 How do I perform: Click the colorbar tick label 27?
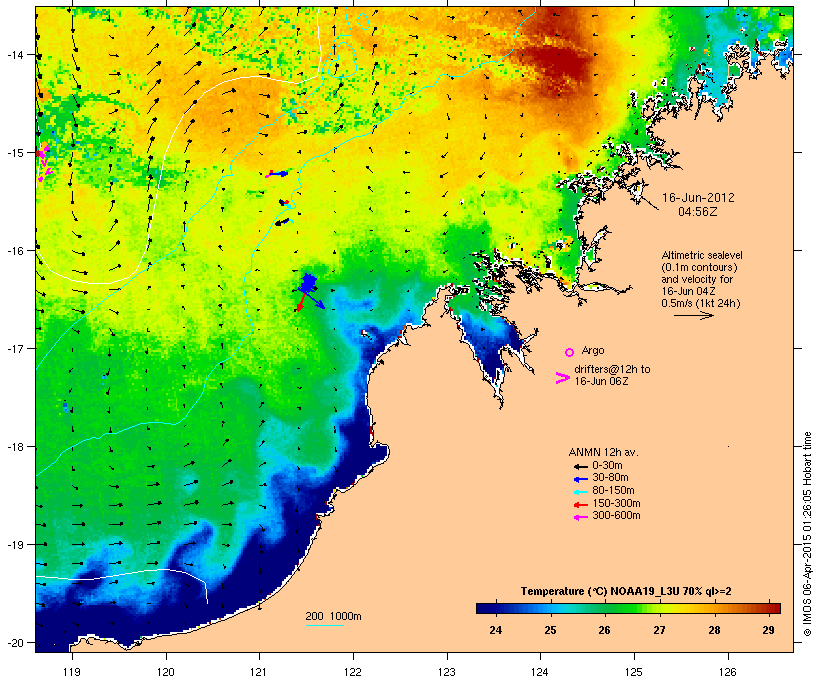[659, 630]
